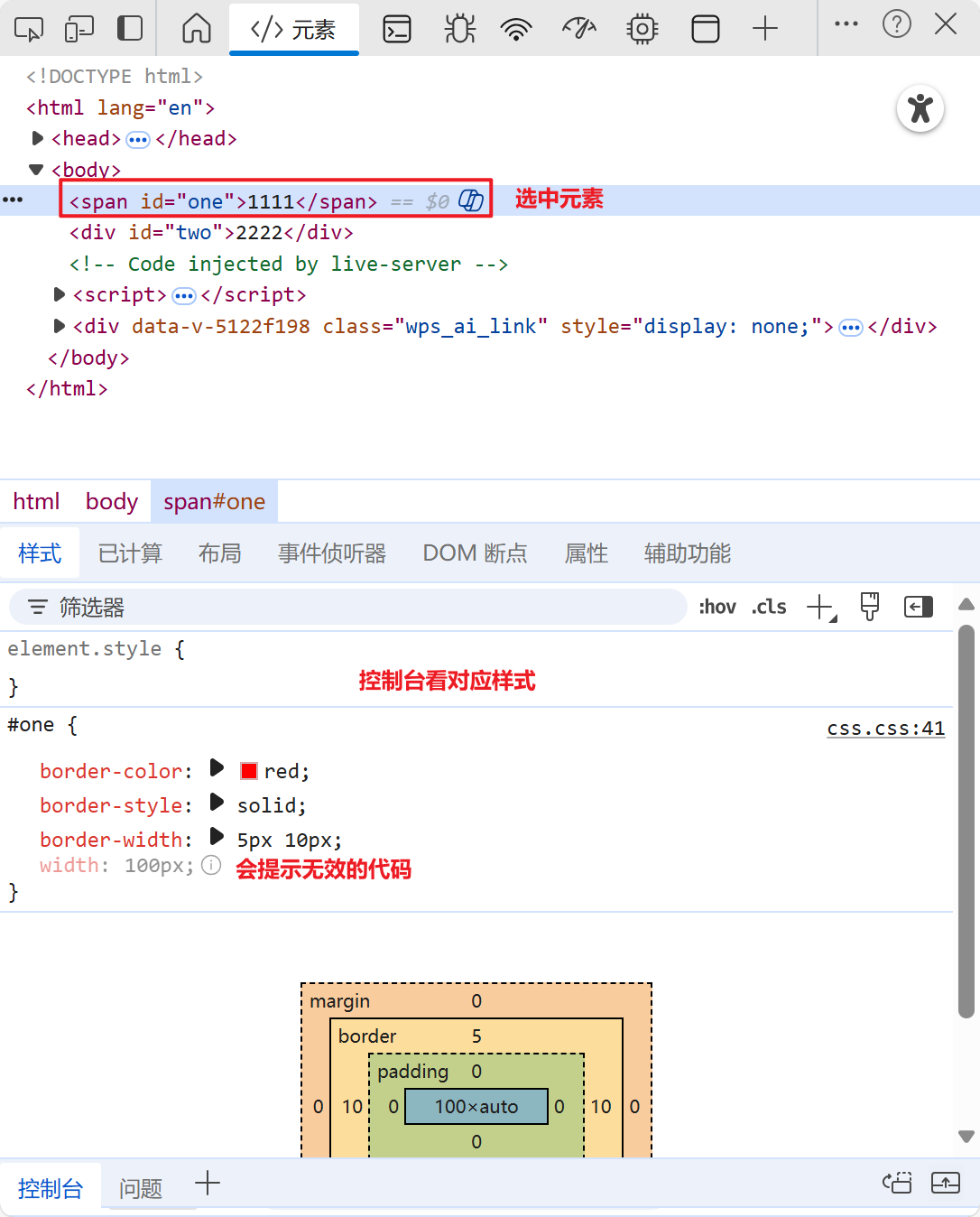Show collapsed script contents ellipsis

point(184,296)
